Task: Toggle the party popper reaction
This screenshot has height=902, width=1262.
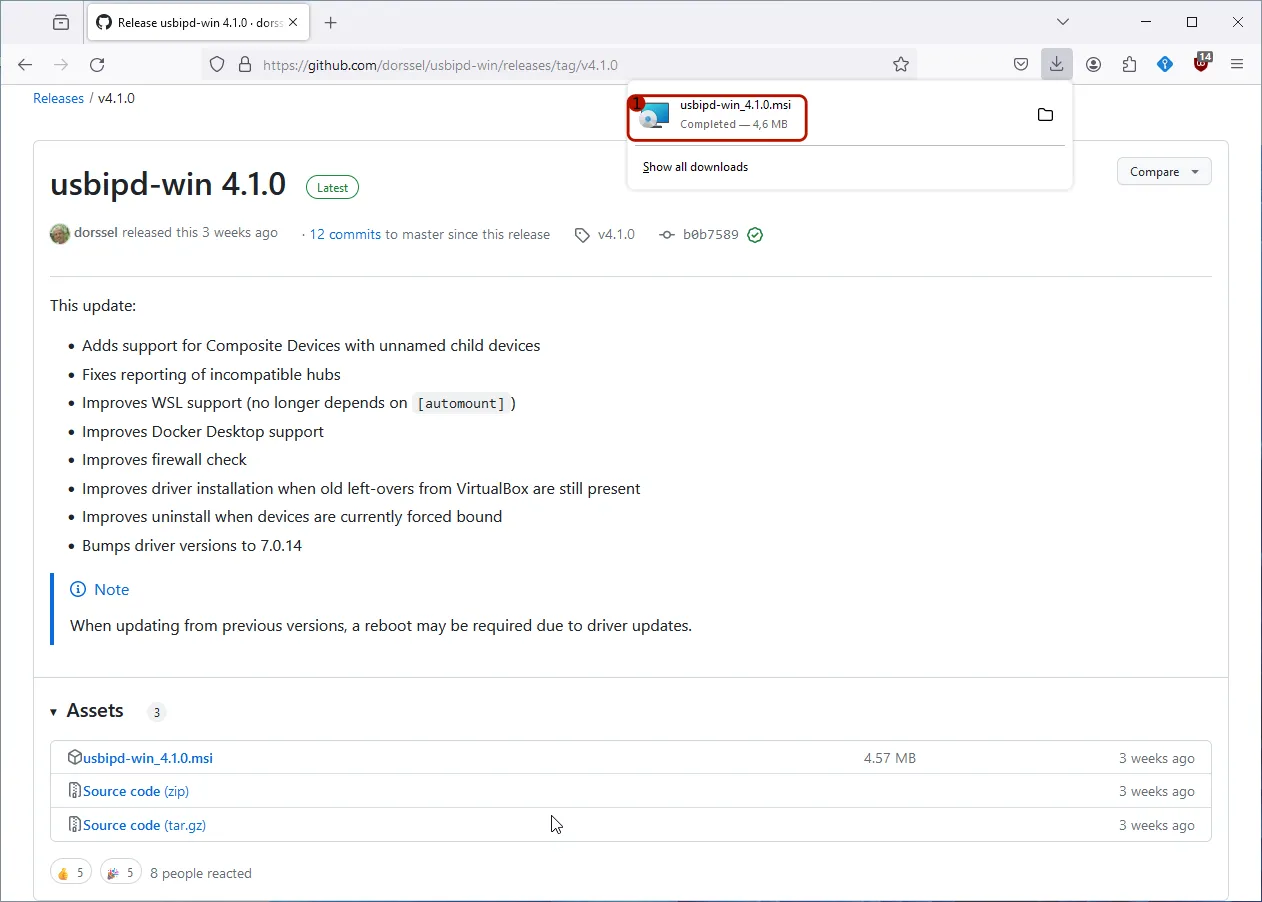Action: pos(120,871)
